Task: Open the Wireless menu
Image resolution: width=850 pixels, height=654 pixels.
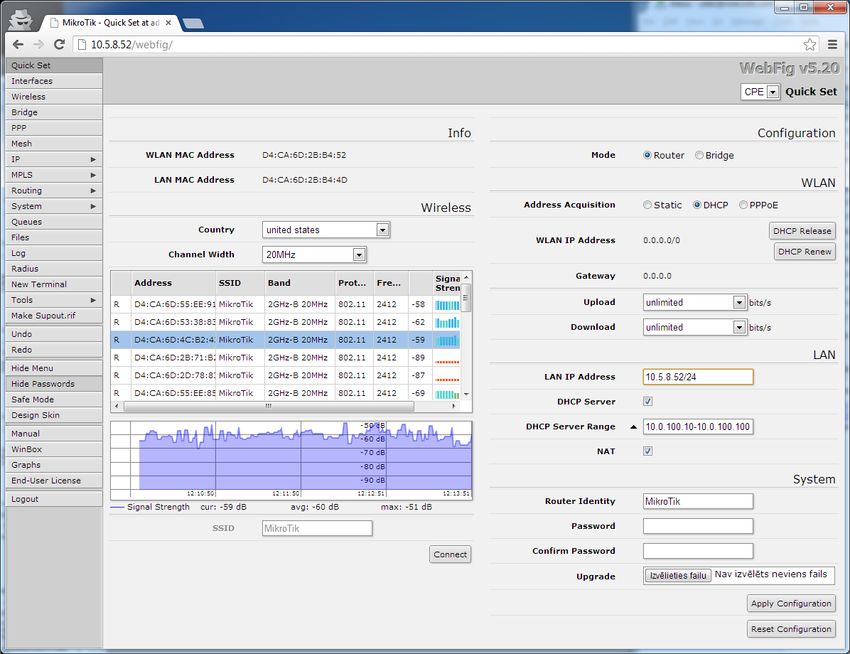Action: click(54, 97)
